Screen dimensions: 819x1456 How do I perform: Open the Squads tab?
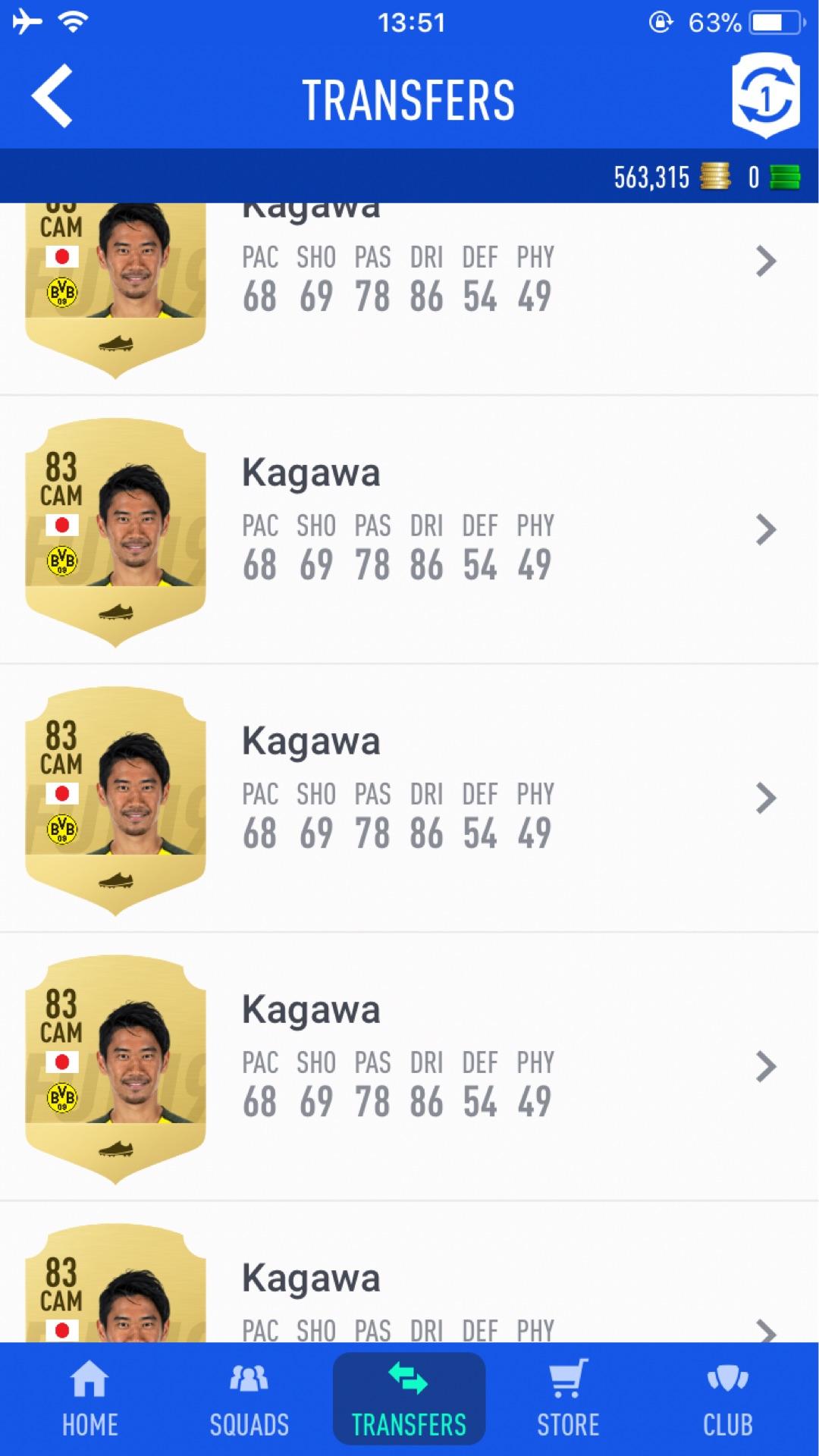pos(249,1399)
